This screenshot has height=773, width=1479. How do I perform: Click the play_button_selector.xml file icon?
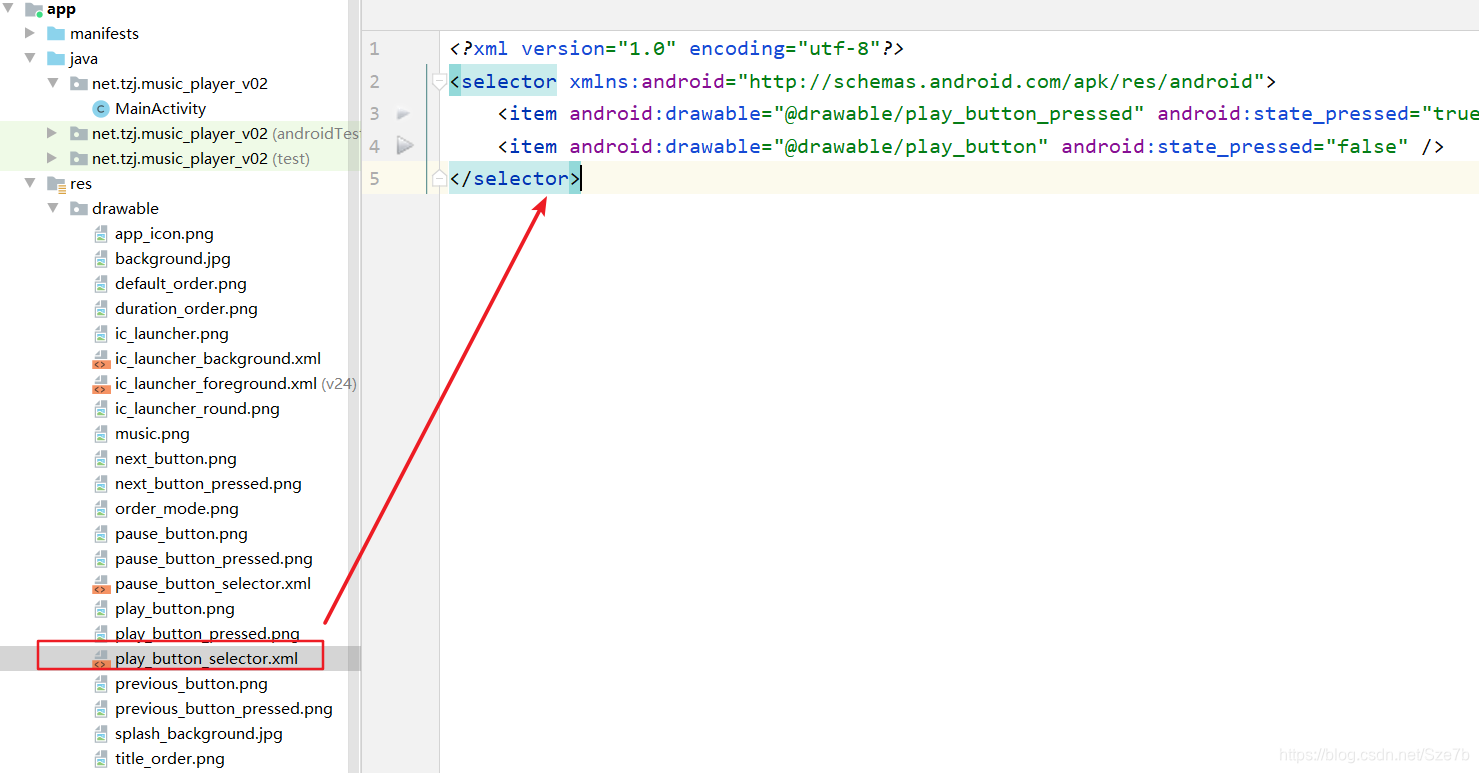coord(101,659)
